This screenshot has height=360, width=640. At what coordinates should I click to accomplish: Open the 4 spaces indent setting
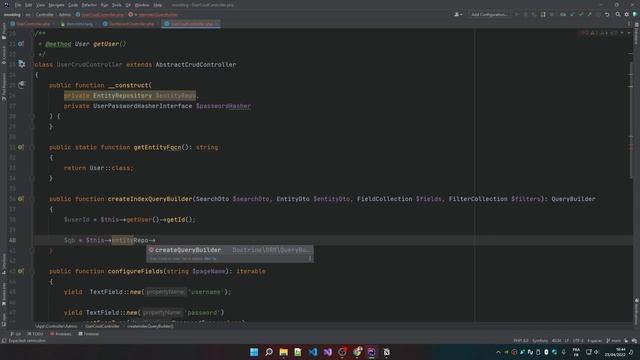(595, 341)
